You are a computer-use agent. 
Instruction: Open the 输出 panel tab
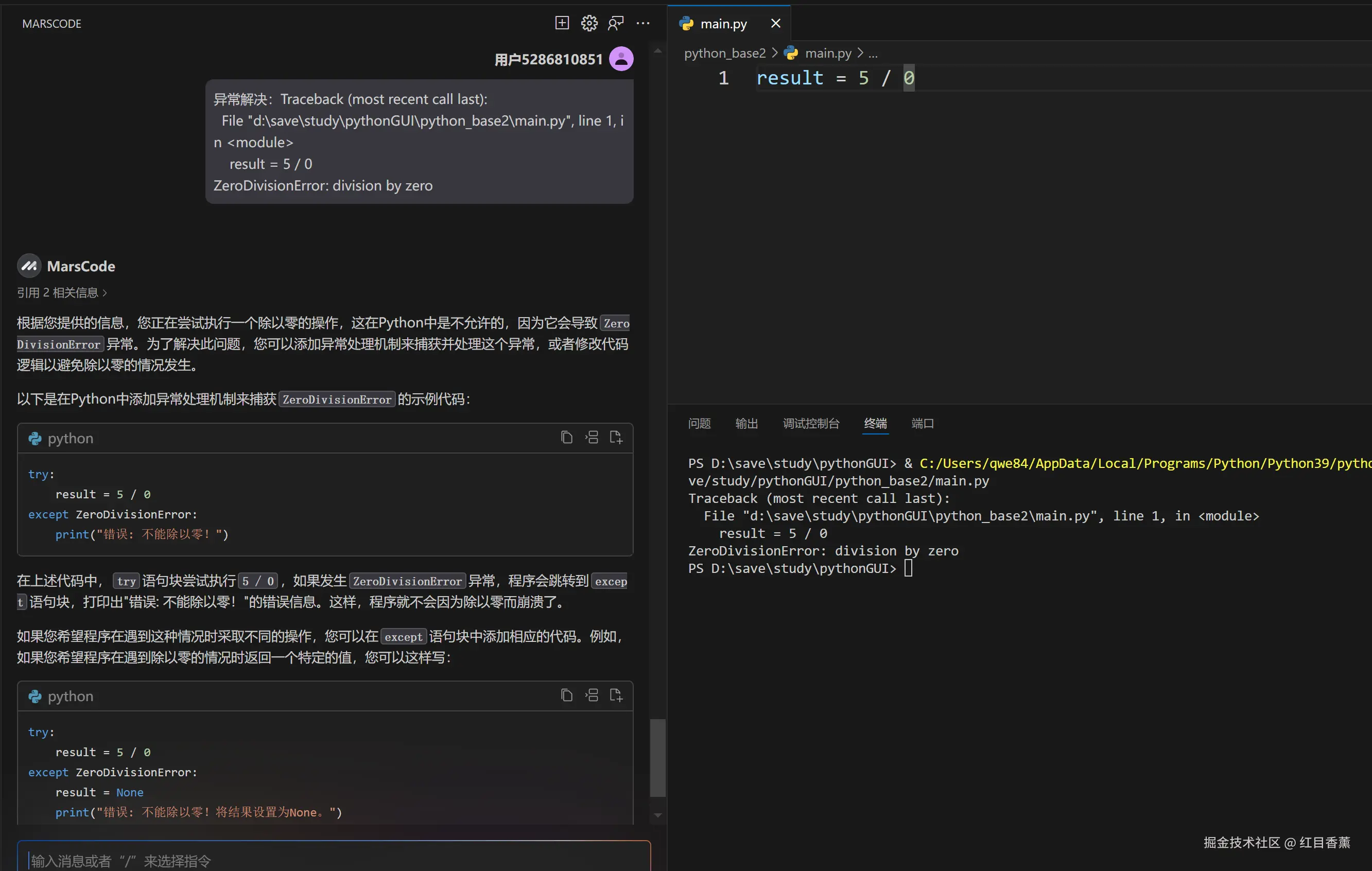(746, 423)
